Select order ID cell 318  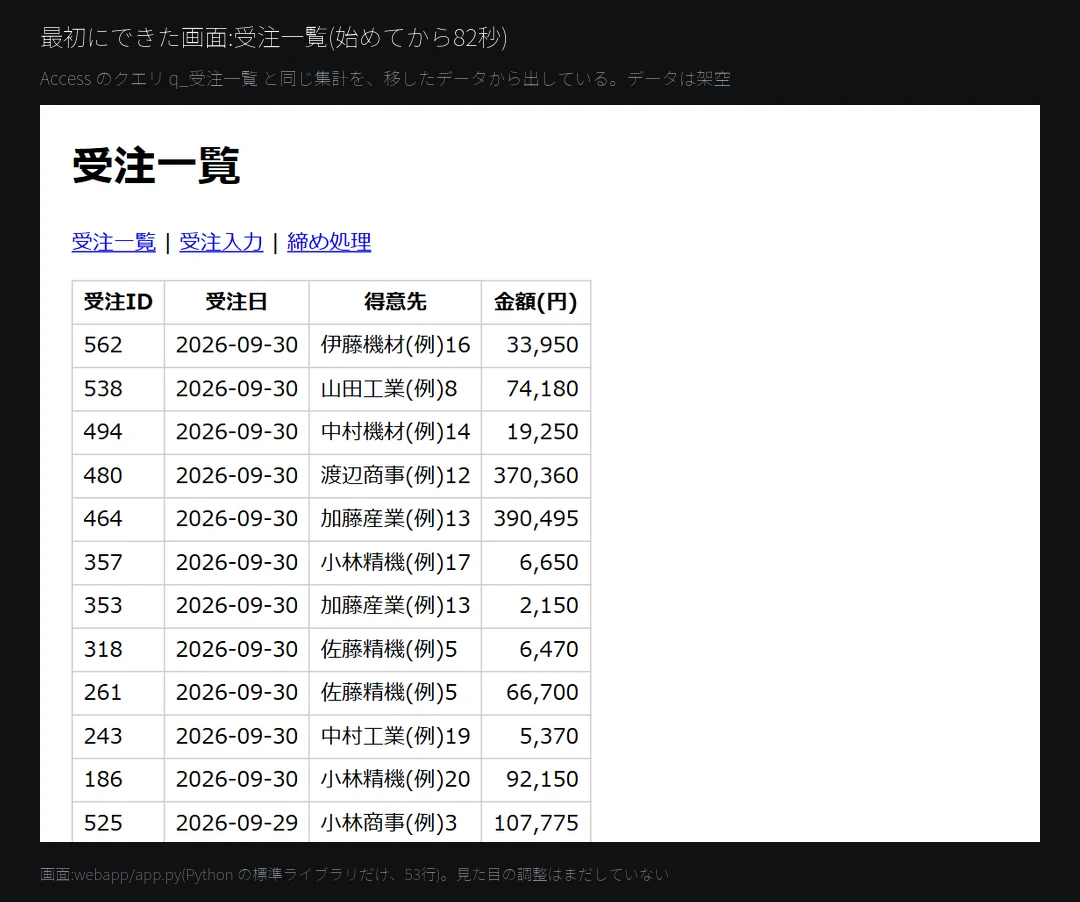click(118, 649)
